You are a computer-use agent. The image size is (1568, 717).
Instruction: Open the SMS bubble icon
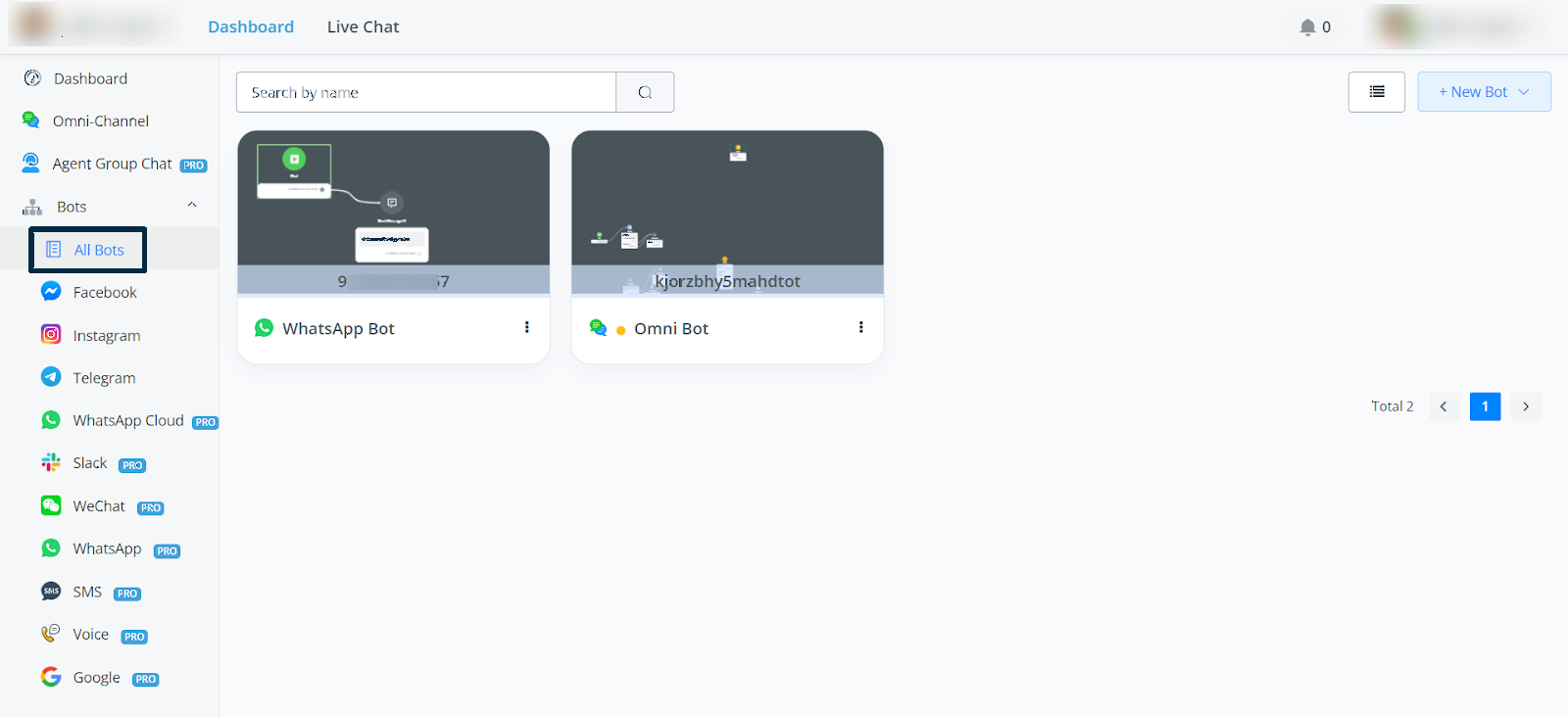tap(51, 591)
